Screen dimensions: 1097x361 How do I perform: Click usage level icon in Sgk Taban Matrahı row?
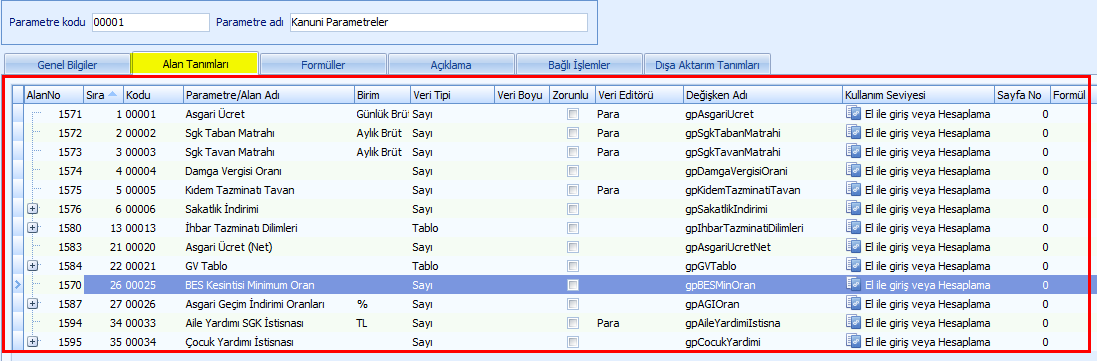tap(853, 133)
